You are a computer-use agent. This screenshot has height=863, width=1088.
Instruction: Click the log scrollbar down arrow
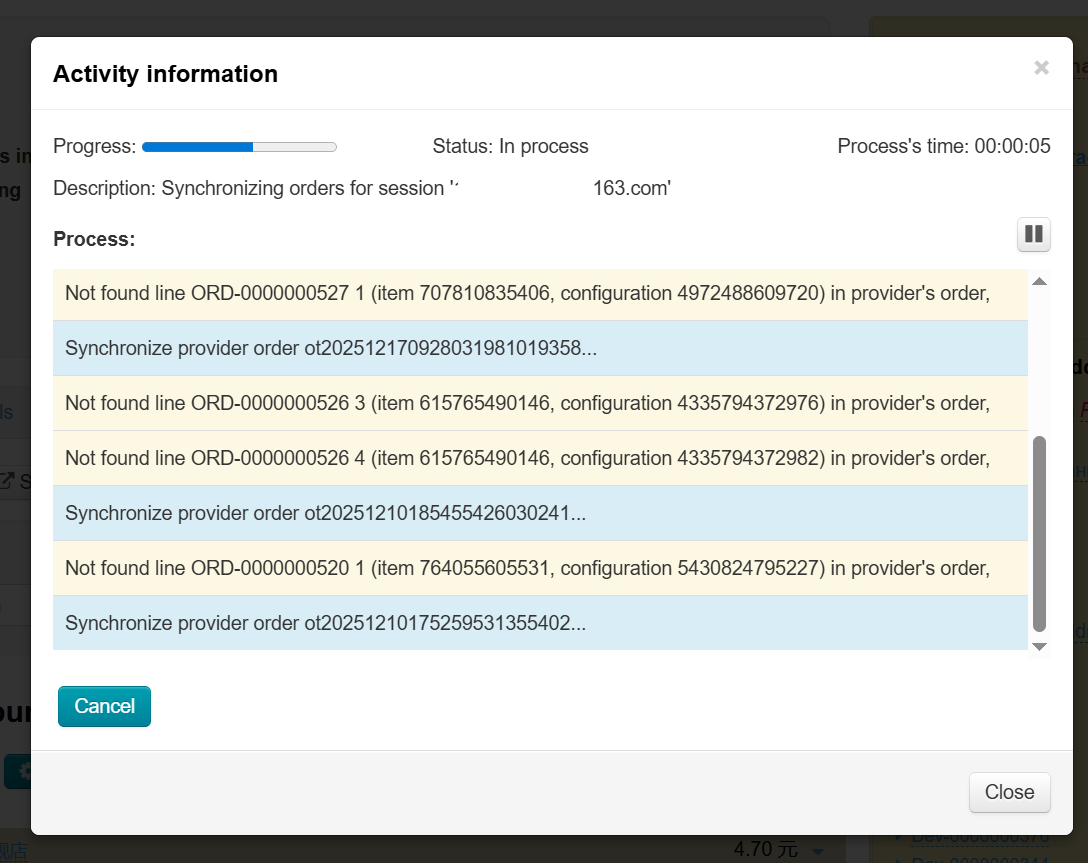pos(1039,647)
